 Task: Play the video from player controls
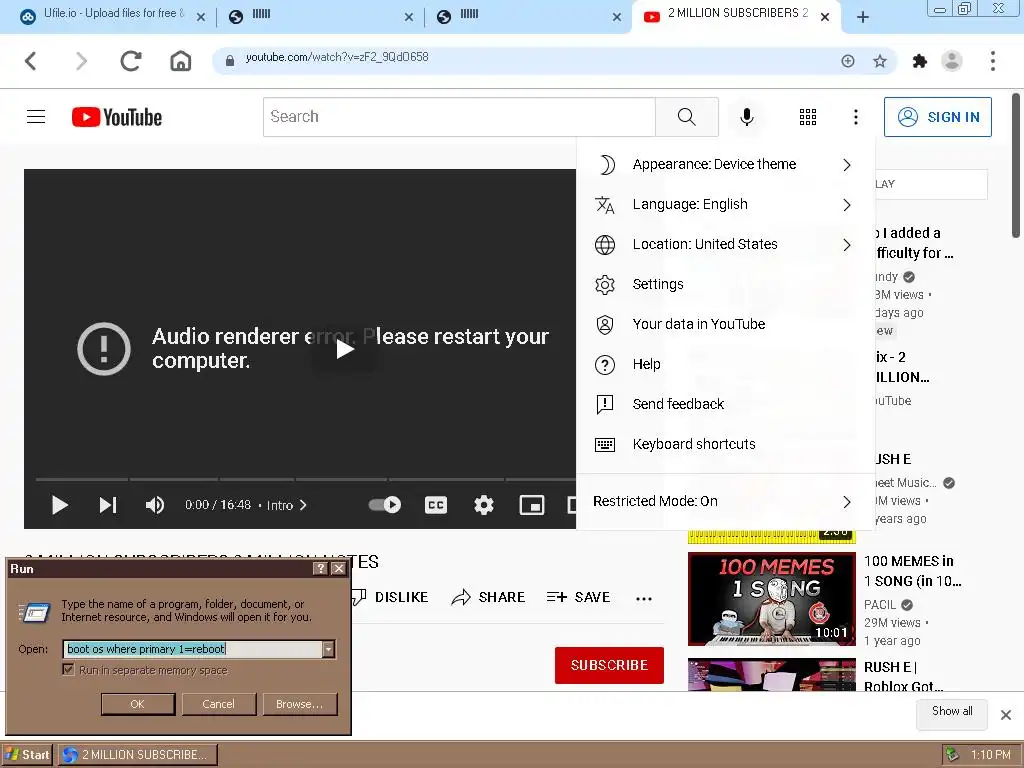pos(59,505)
